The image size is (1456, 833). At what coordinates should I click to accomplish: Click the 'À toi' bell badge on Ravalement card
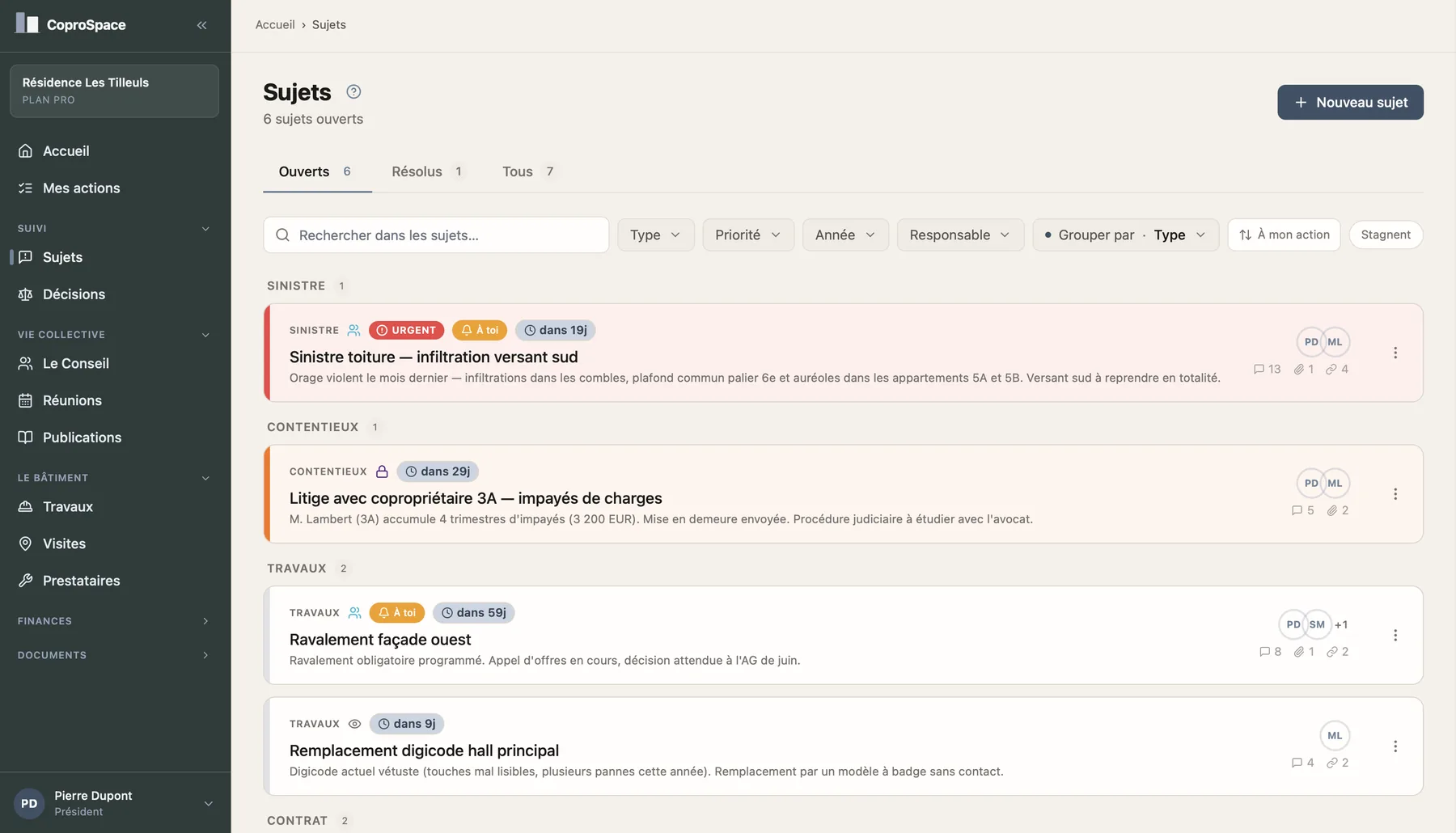(x=397, y=612)
